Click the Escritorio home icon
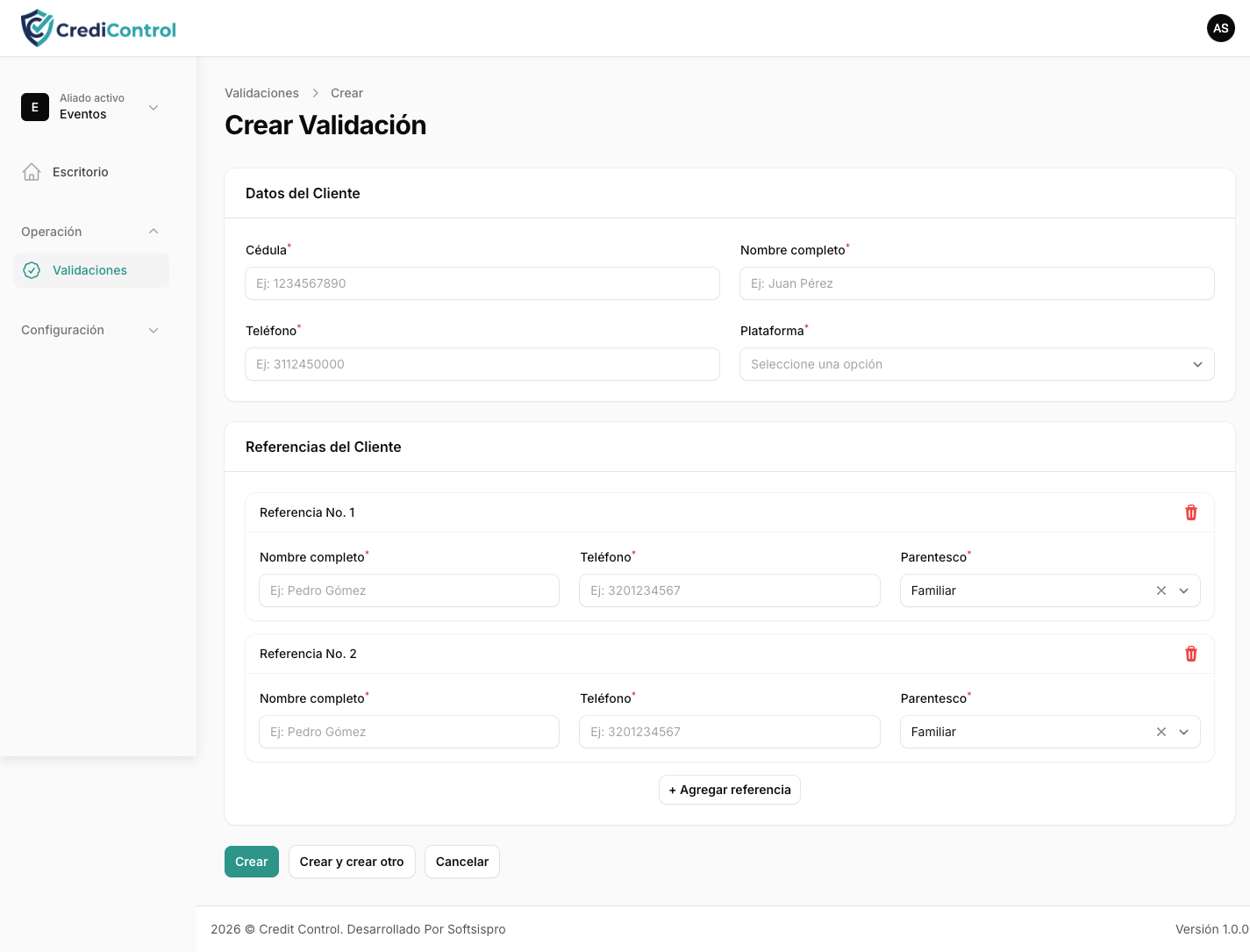Screen dimensions: 1250x952 (x=32, y=172)
